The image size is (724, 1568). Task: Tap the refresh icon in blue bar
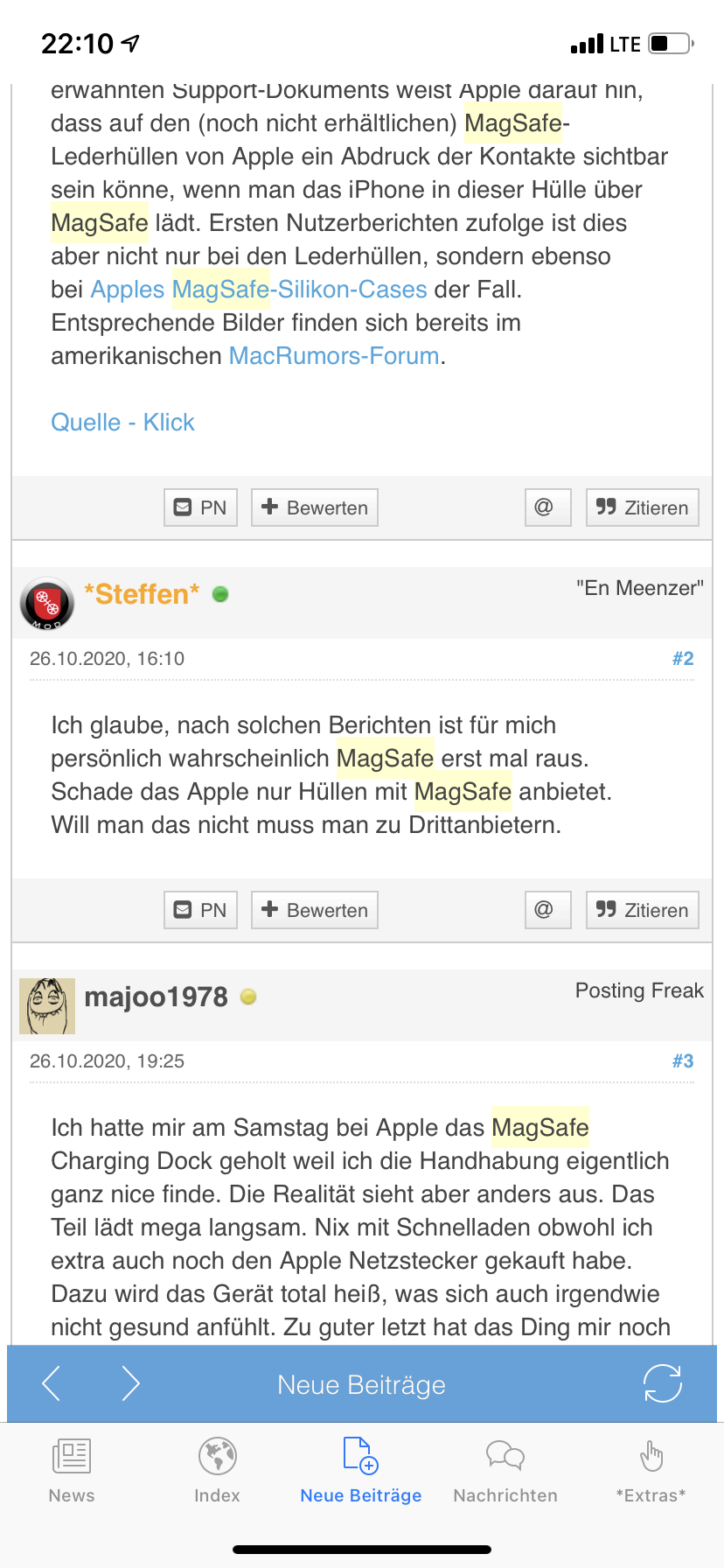point(662,1383)
